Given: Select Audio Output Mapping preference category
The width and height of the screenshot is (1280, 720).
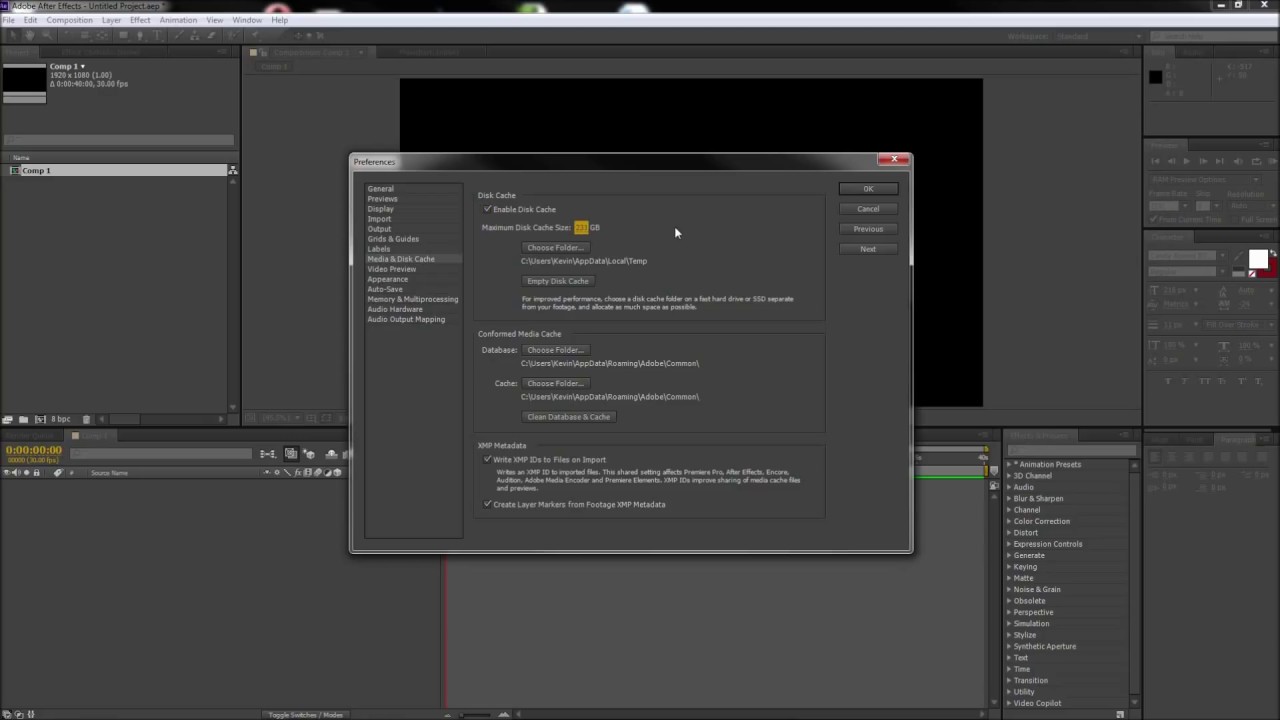Looking at the screenshot, I should (406, 319).
